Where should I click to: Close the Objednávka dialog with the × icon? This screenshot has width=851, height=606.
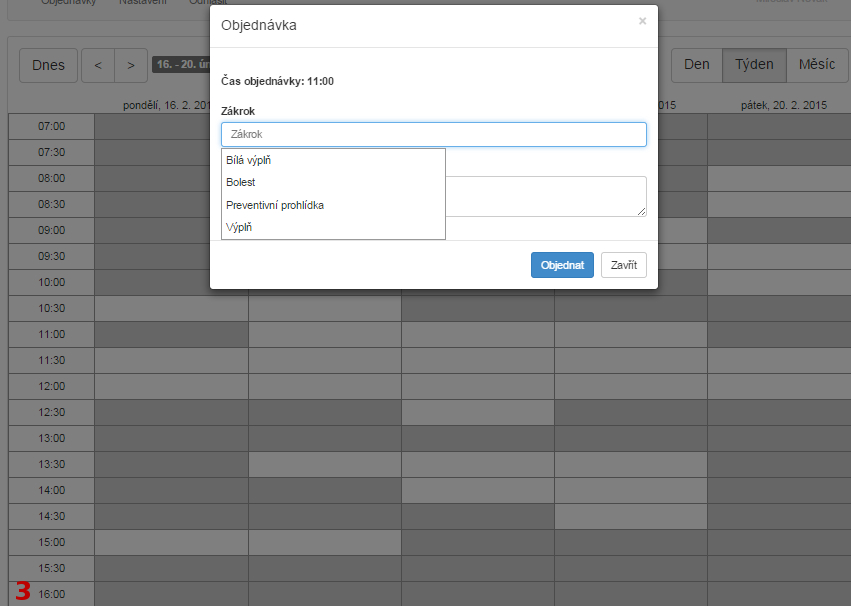642,21
